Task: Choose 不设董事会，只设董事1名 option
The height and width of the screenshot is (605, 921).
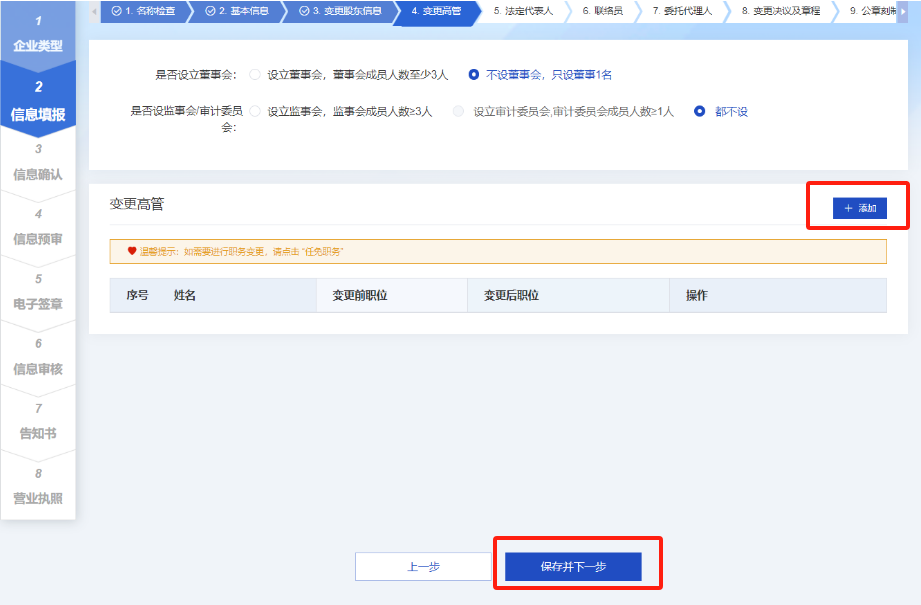Action: click(x=474, y=75)
